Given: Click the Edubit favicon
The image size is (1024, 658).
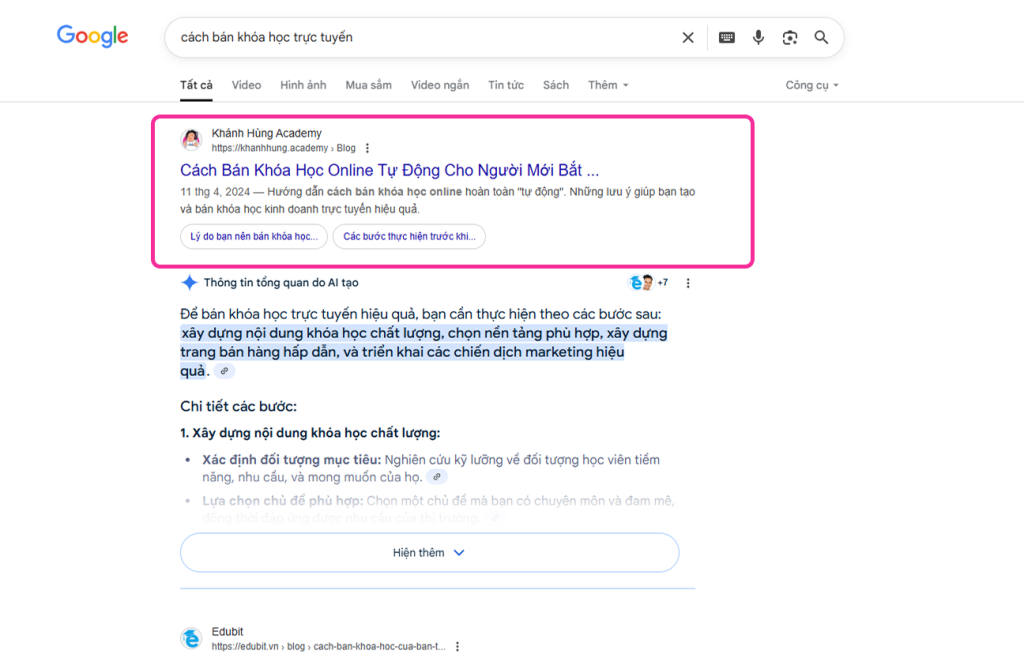Looking at the screenshot, I should pyautogui.click(x=191, y=638).
